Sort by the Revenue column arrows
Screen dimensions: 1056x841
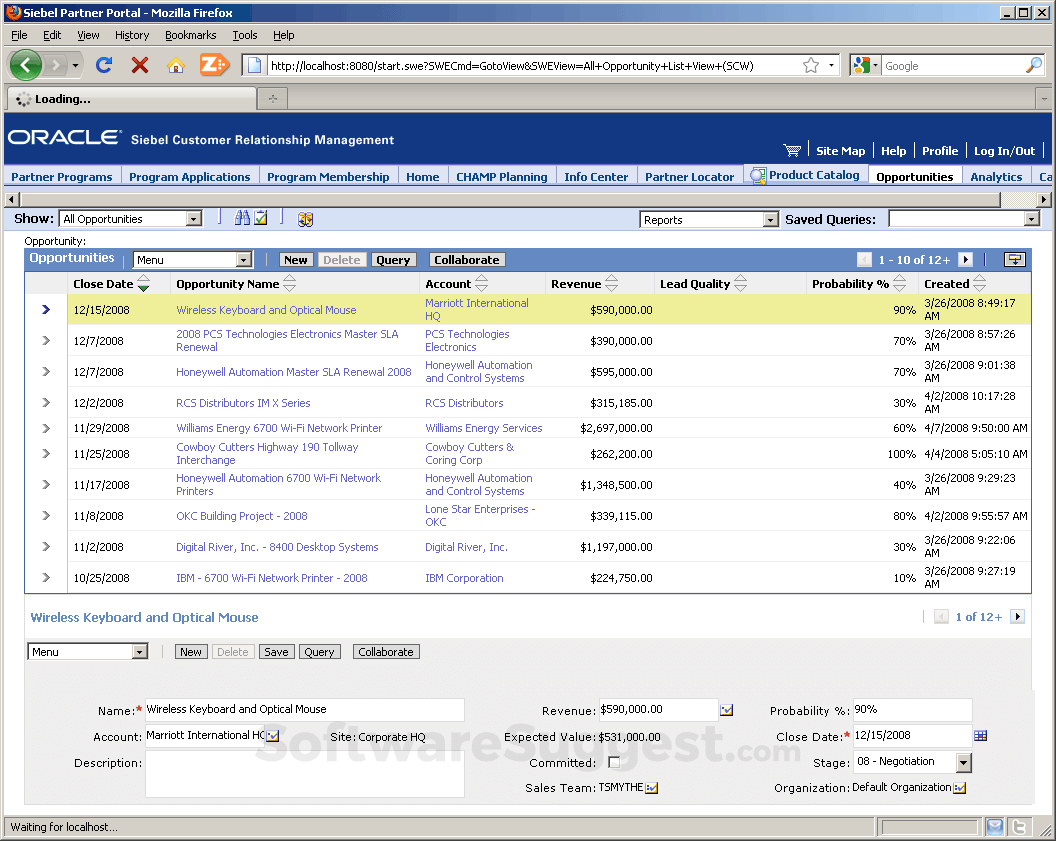point(613,284)
